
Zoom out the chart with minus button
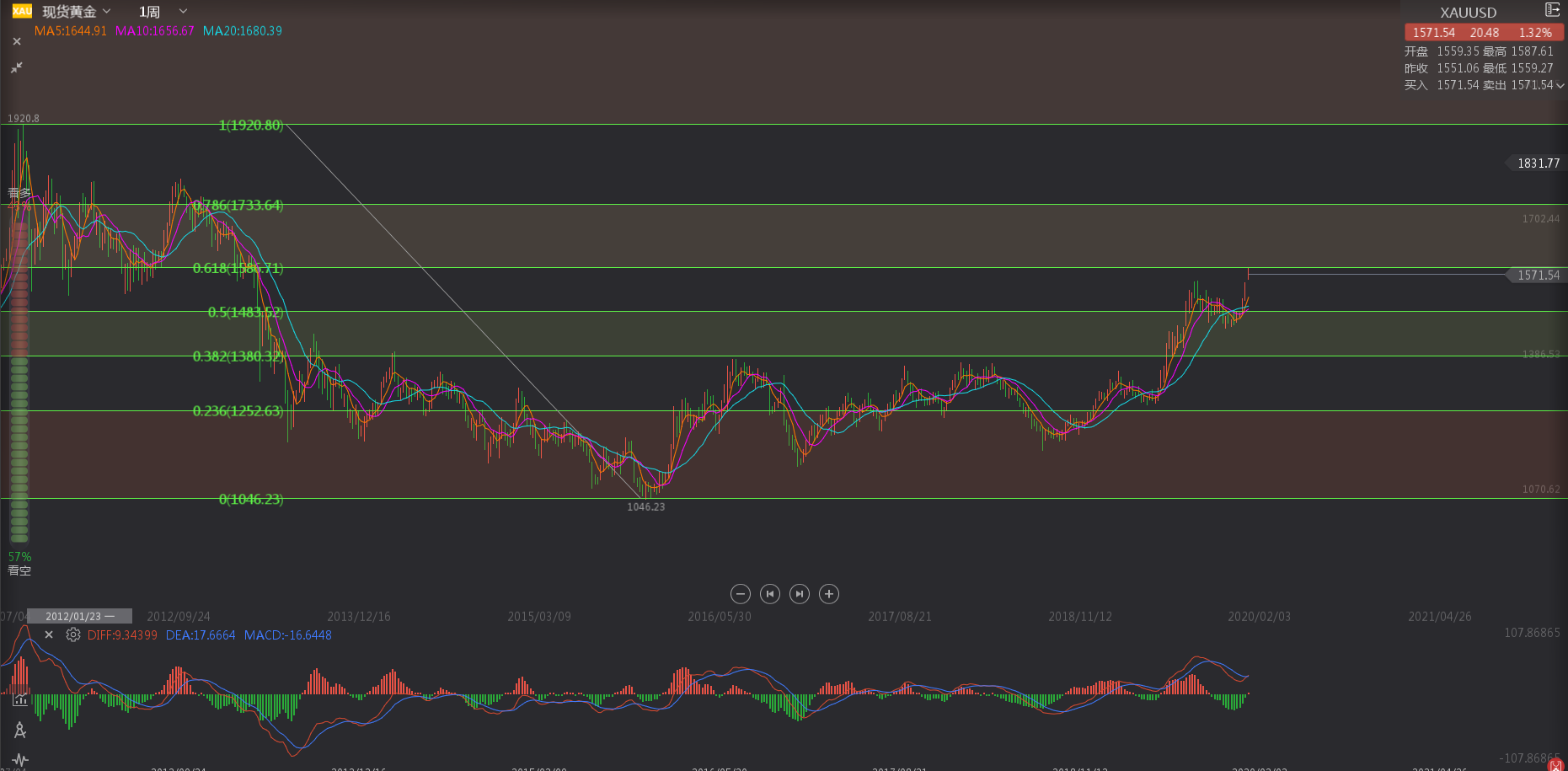coord(740,594)
